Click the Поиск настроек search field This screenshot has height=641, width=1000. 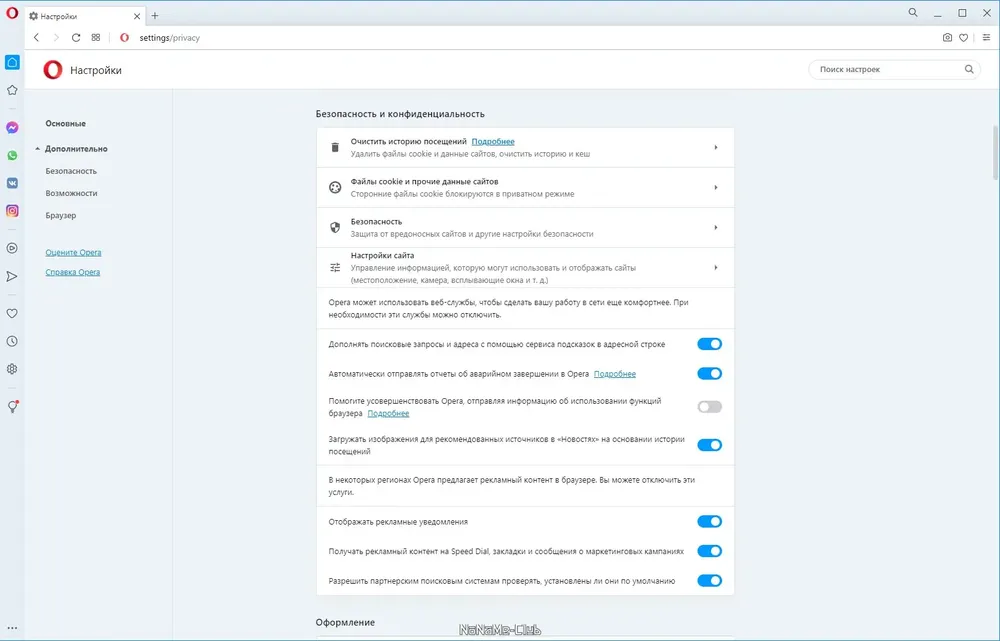(894, 70)
